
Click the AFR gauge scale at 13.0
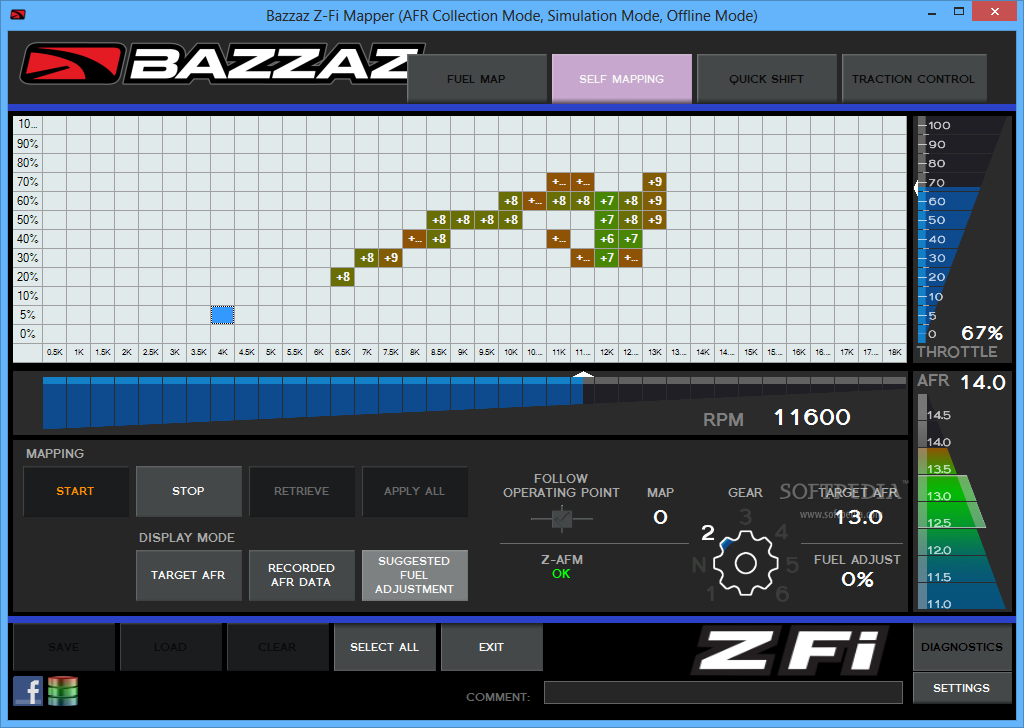tap(938, 496)
